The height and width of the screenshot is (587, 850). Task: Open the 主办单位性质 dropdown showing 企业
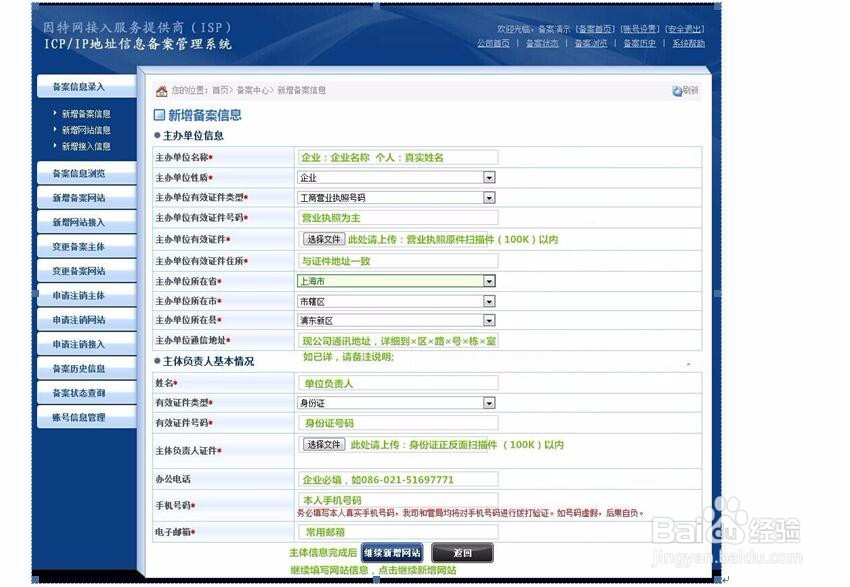point(489,177)
